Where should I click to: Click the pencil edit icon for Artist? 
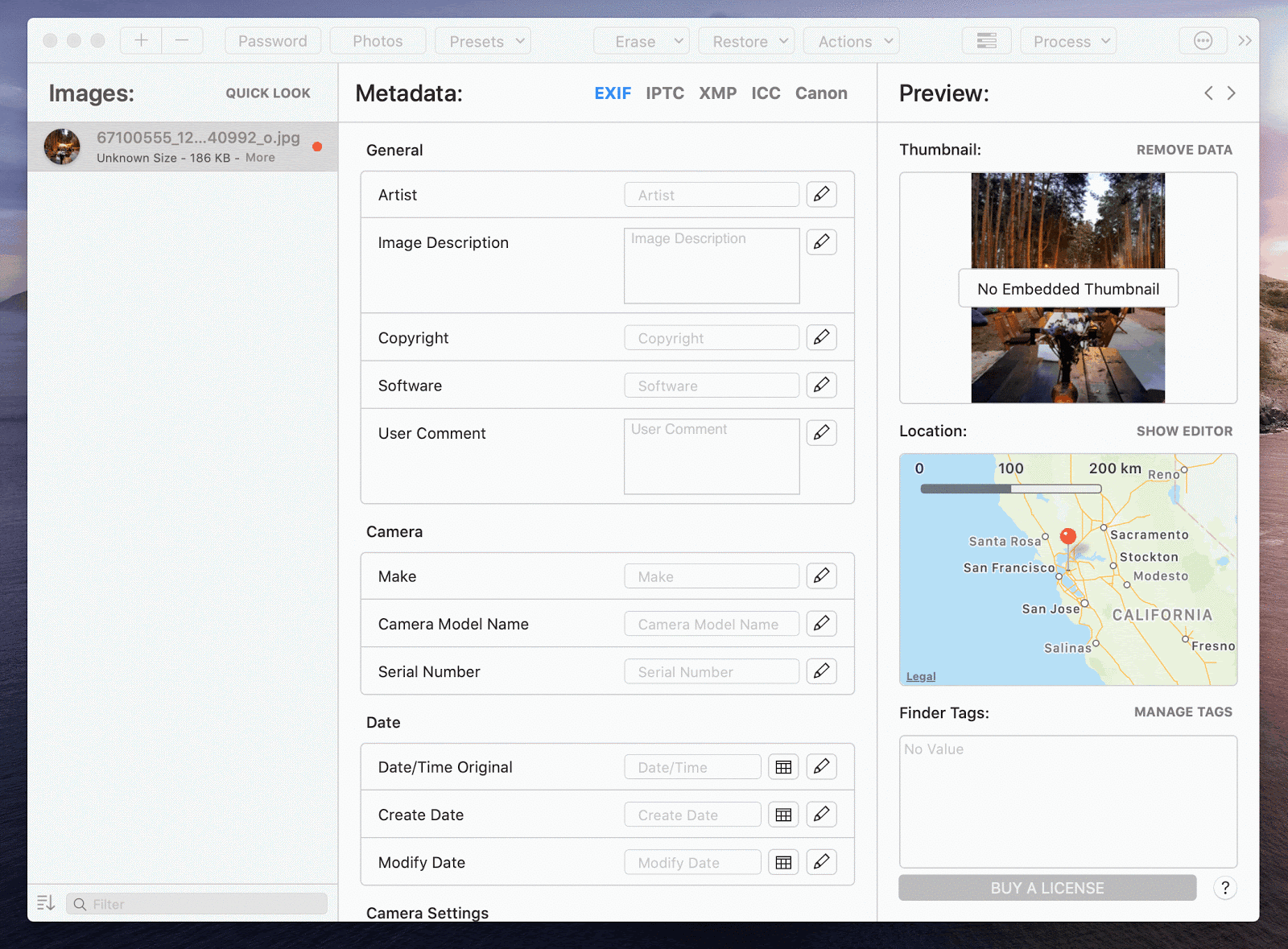click(x=821, y=194)
